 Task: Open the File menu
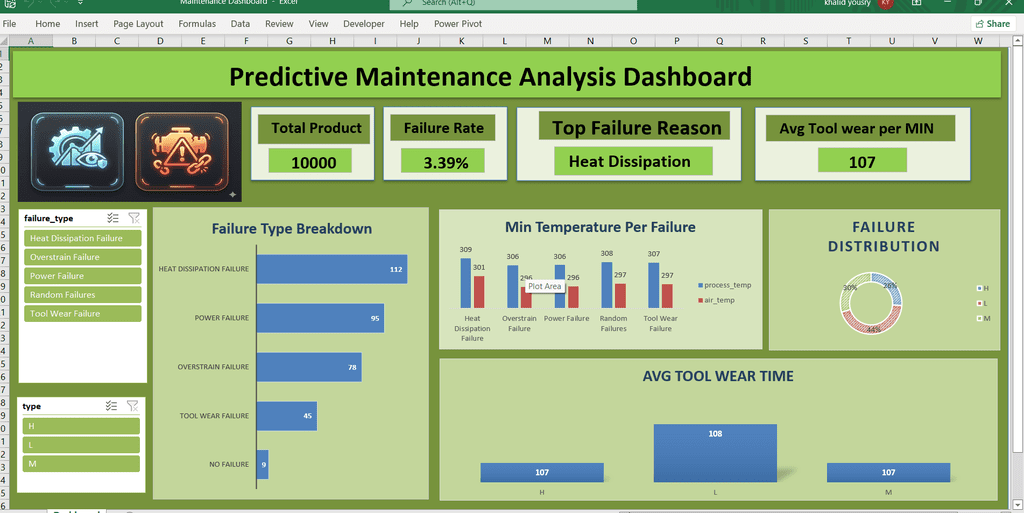pos(9,23)
